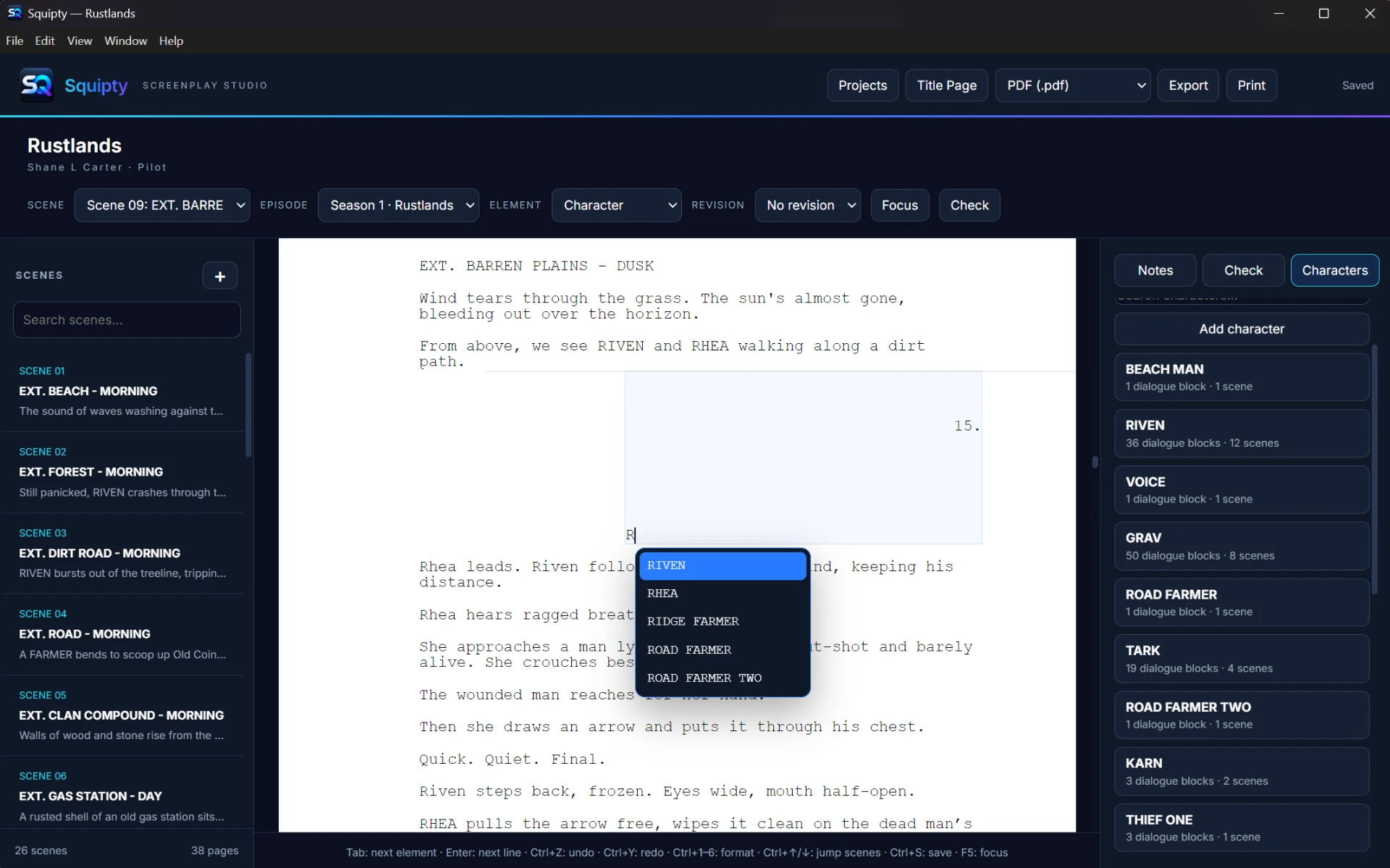The image size is (1390, 868).
Task: Open Scene 02 EXT. FOREST - MORNING
Action: (x=123, y=472)
